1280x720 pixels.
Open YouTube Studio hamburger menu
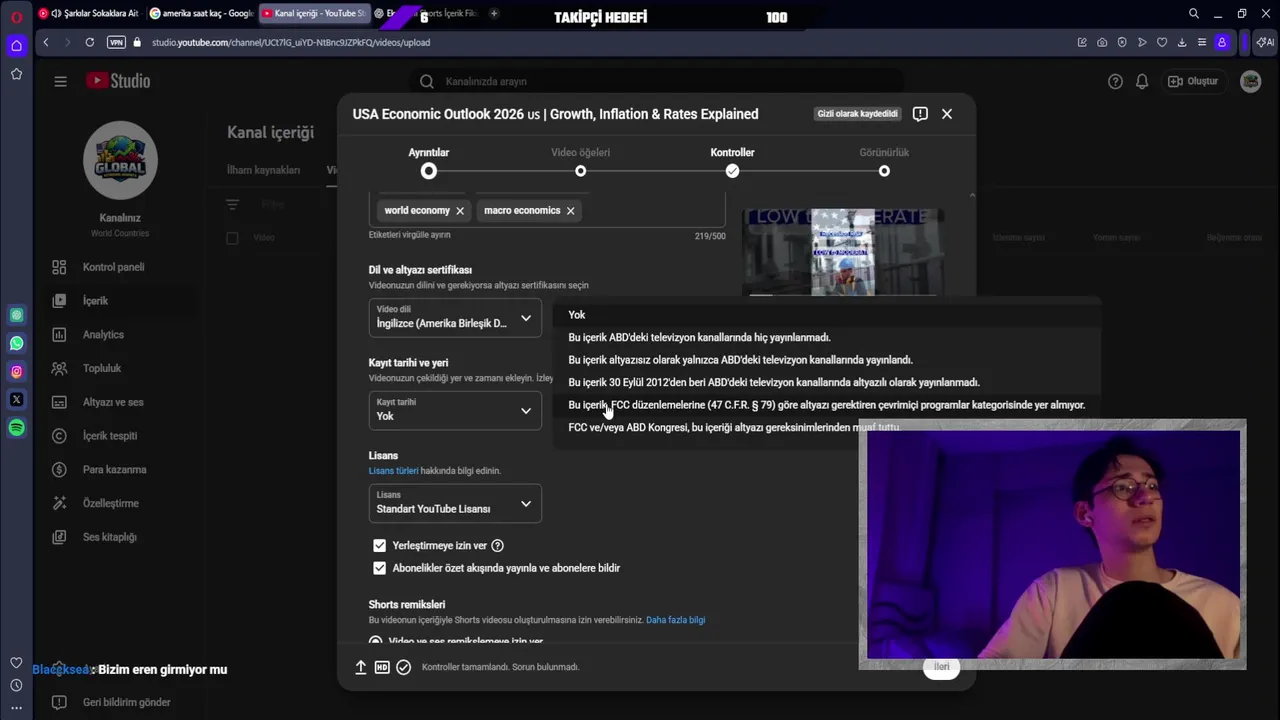coord(60,81)
